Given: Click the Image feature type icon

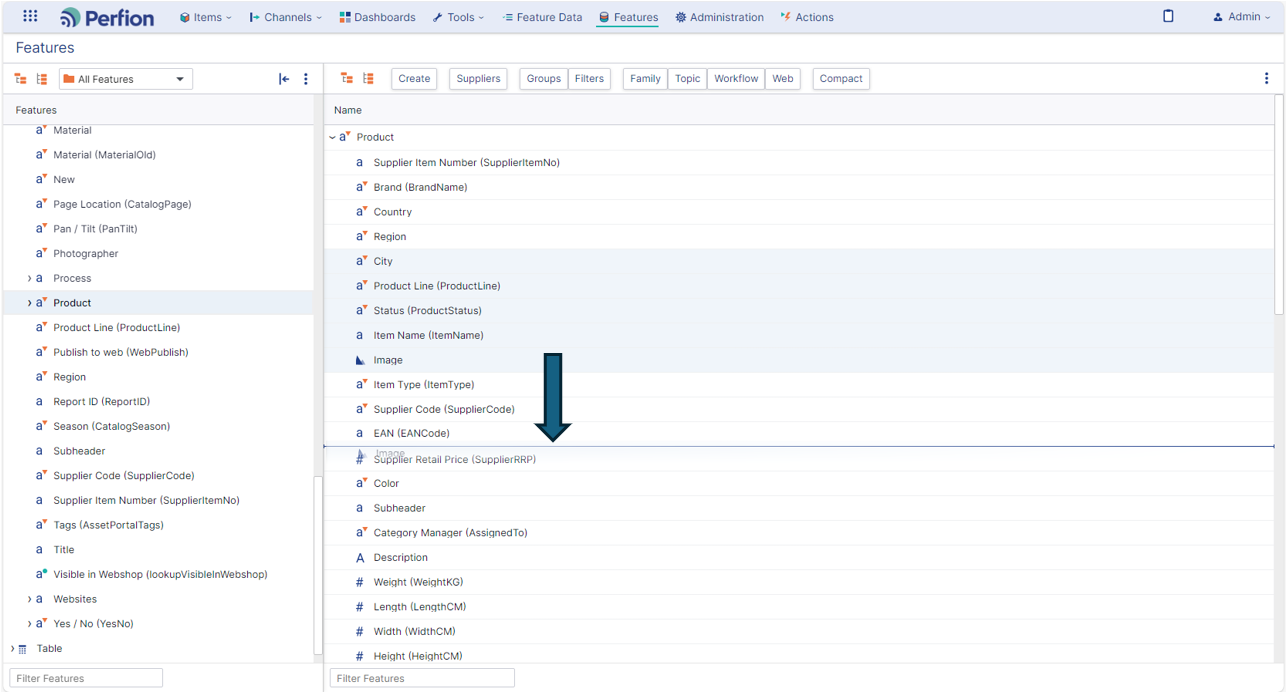Looking at the screenshot, I should coord(360,360).
